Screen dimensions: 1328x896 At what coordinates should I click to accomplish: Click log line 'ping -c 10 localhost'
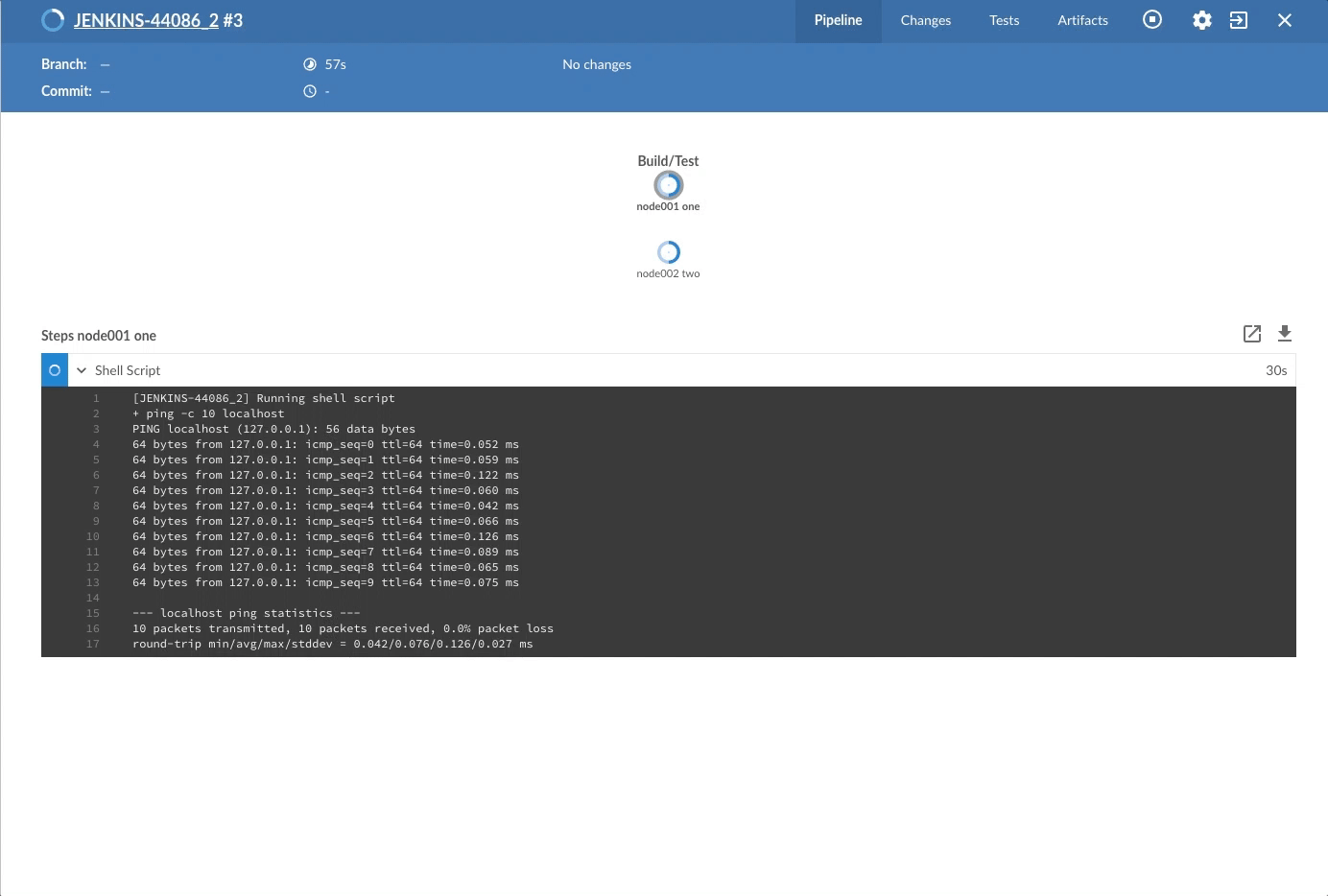(208, 413)
